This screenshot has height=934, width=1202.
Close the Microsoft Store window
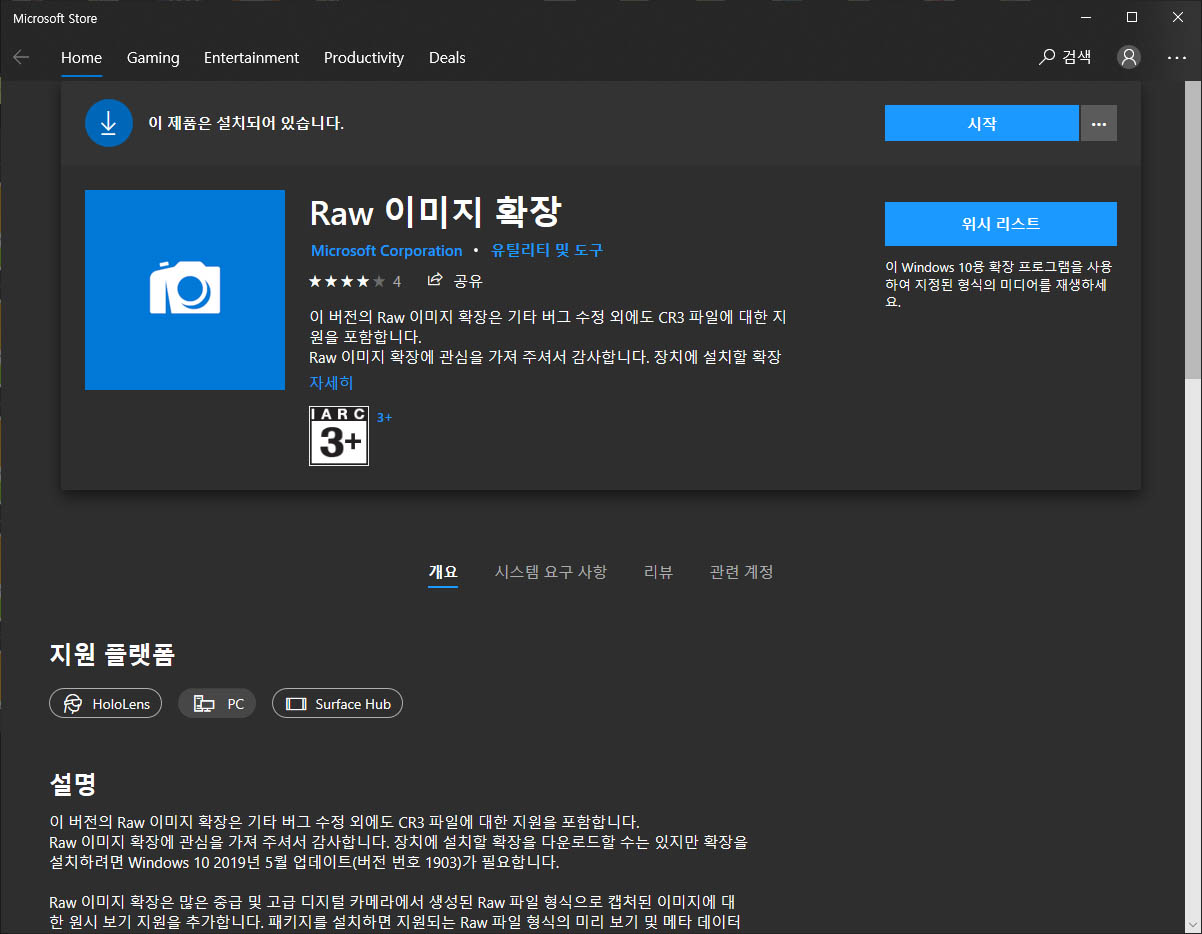click(1178, 17)
